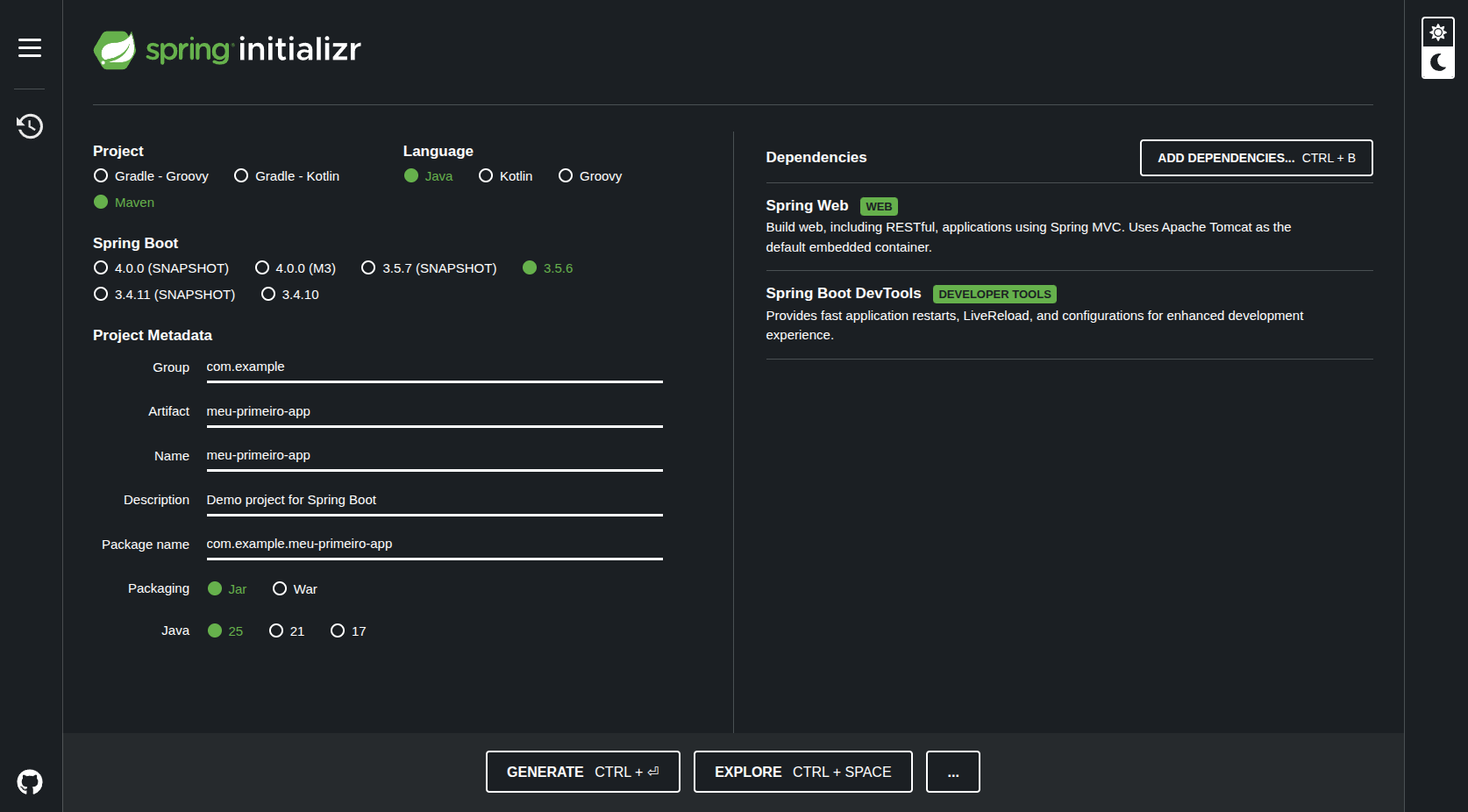The image size is (1468, 812).
Task: Open the hamburger sidebar menu
Action: 29,48
